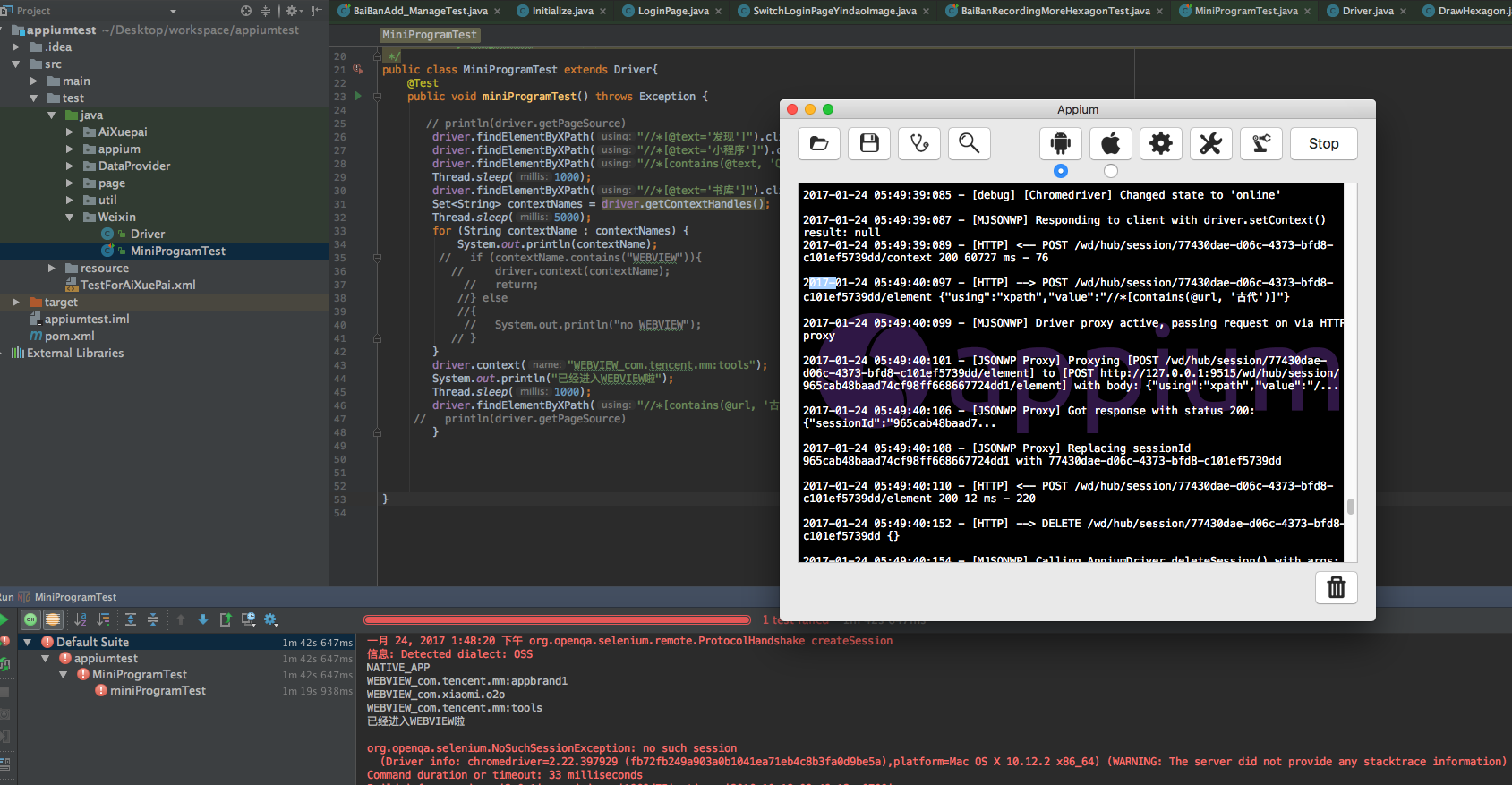Close the MiniProgramTest.java tab
The height and width of the screenshot is (785, 1512).
(x=1308, y=11)
